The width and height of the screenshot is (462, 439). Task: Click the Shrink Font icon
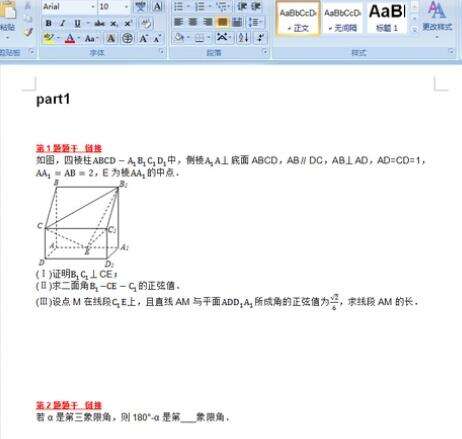(157, 38)
